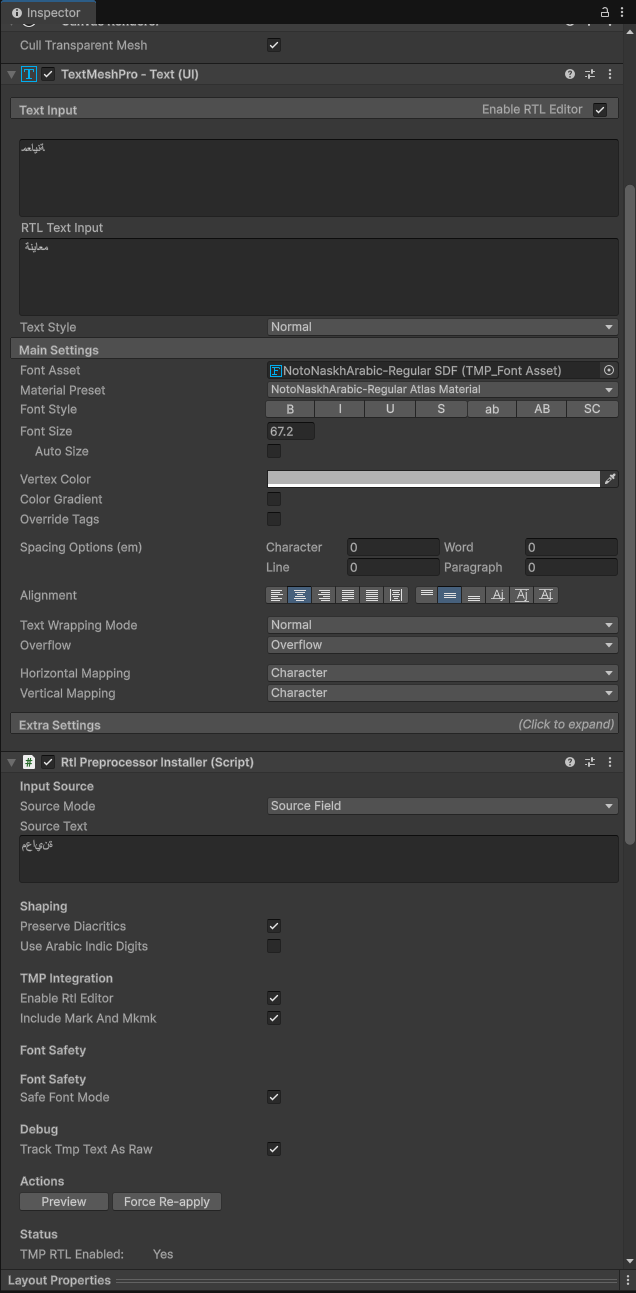Image resolution: width=636 pixels, height=1293 pixels.
Task: Open presets for TextMeshPro - Text (UI)
Action: coord(590,74)
